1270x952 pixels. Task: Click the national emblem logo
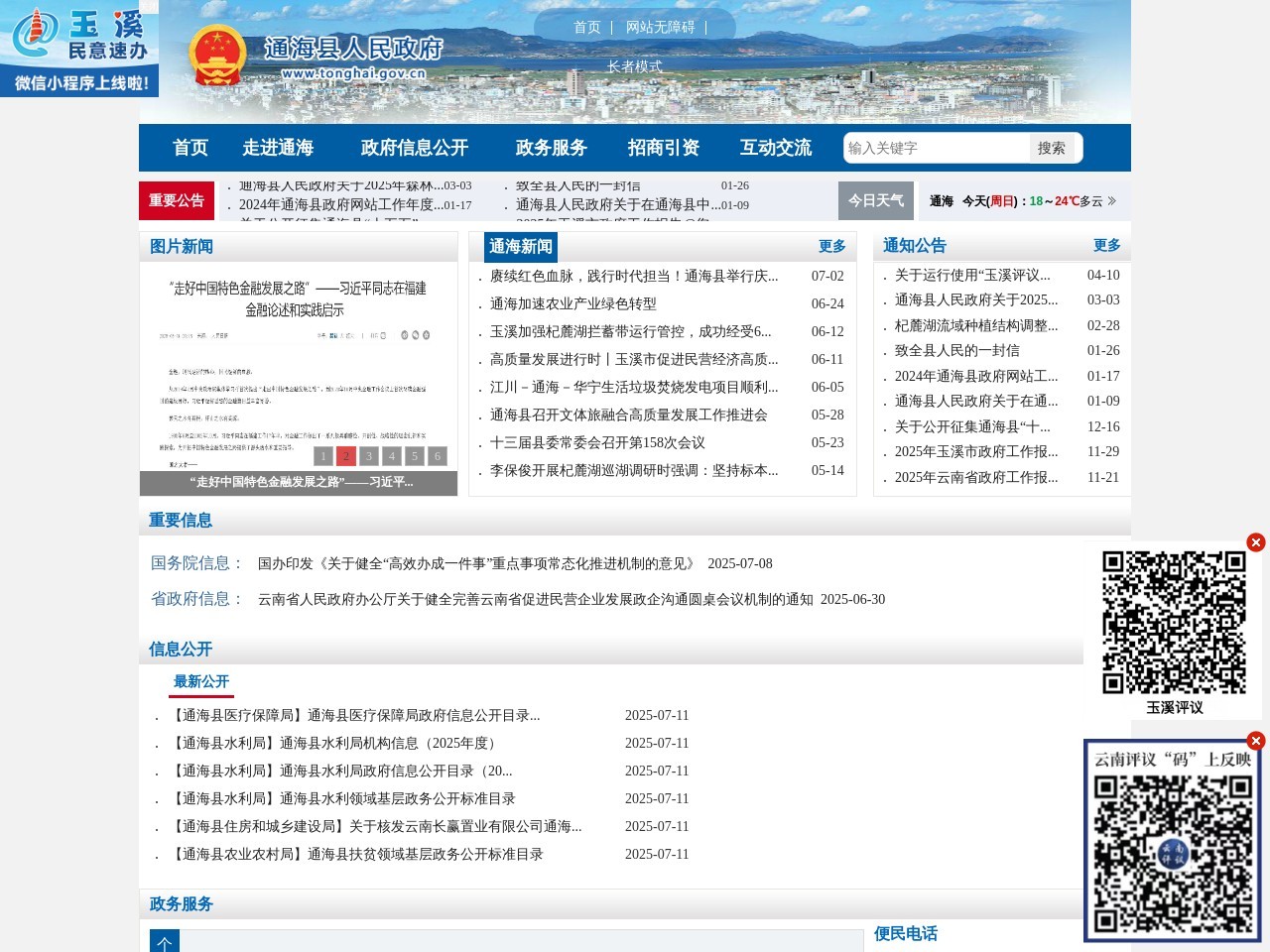217,57
